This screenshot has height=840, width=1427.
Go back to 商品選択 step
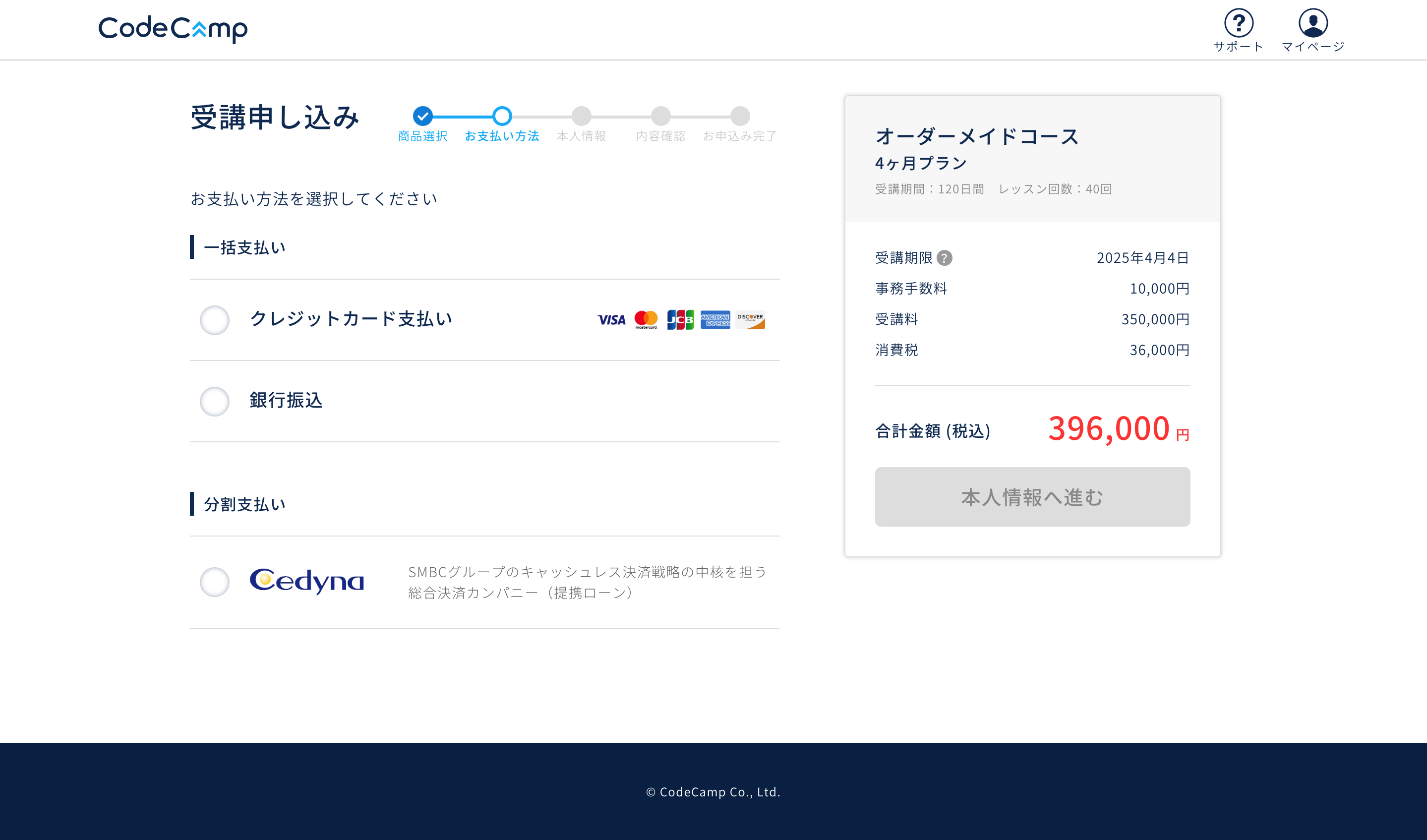422,116
